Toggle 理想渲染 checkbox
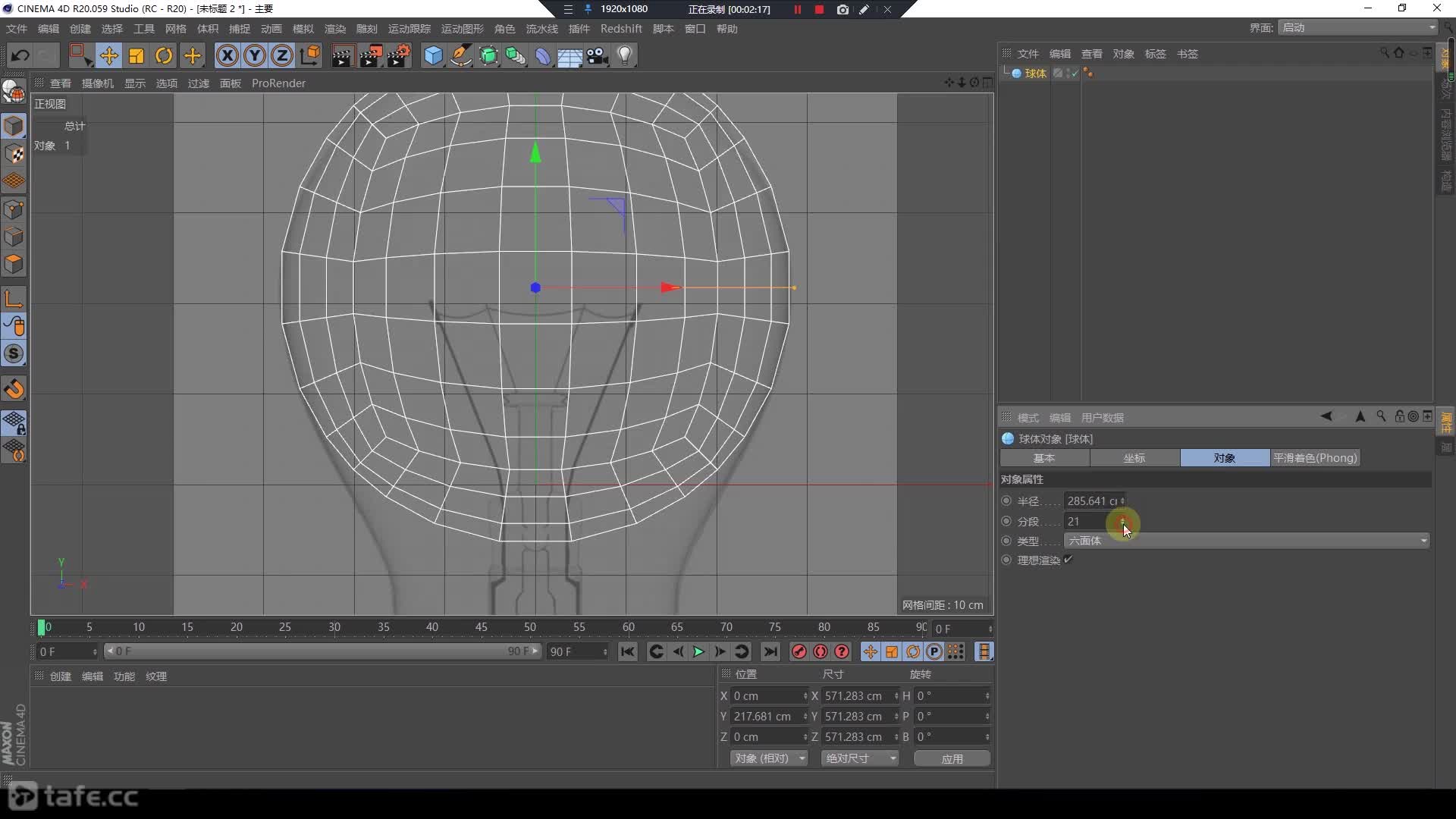Viewport: 1456px width, 819px height. pos(1068,560)
